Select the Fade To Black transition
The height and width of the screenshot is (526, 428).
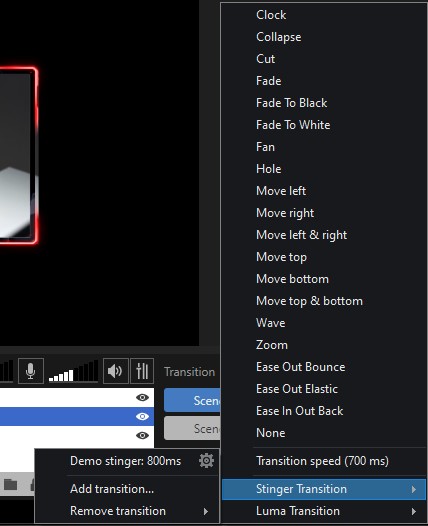(291, 103)
